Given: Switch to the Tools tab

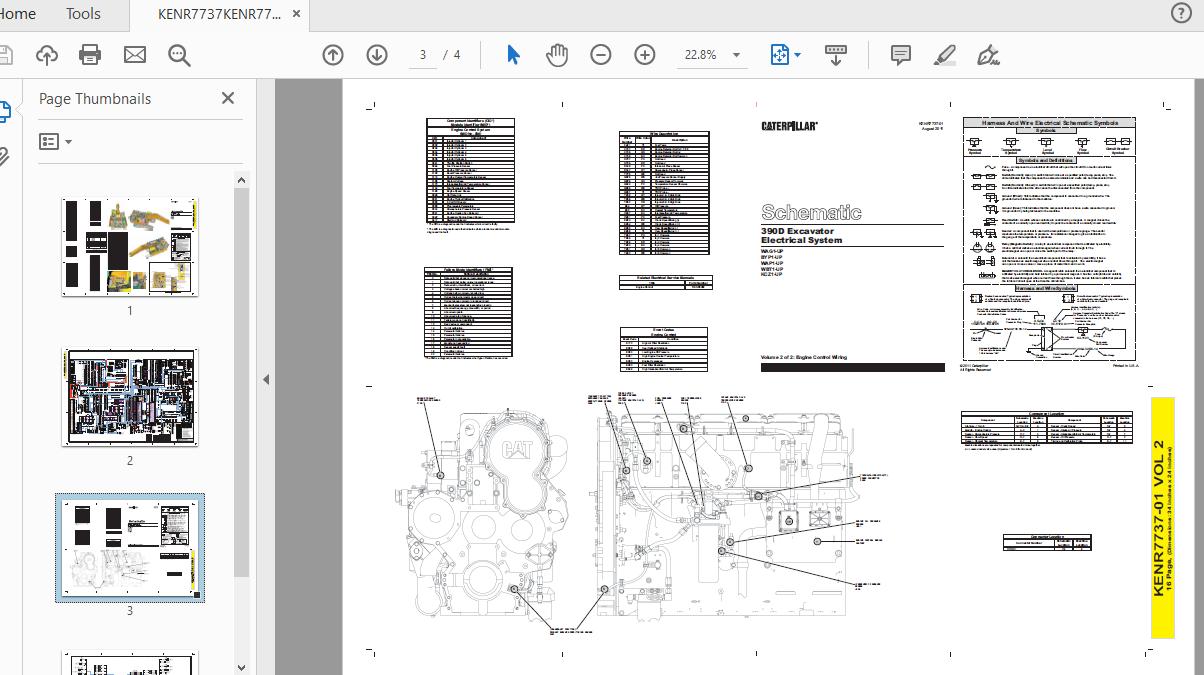Looking at the screenshot, I should [x=83, y=14].
